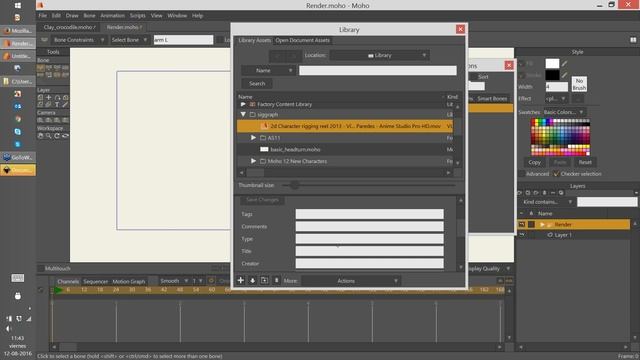Select the Zoom Workspace magnifier tool
This screenshot has width=640, height=360.
49,136
